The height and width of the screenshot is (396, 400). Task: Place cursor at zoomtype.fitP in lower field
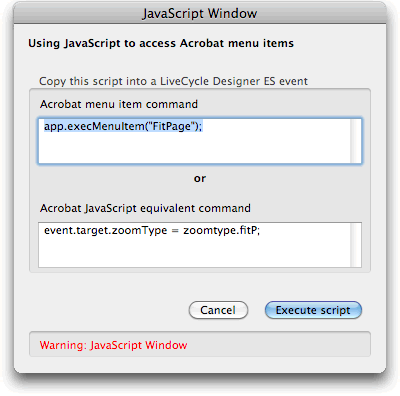pyautogui.click(x=221, y=230)
